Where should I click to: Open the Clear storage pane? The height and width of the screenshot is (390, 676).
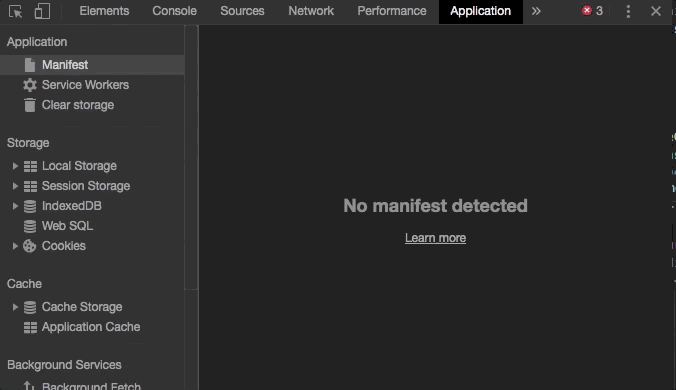[78, 105]
